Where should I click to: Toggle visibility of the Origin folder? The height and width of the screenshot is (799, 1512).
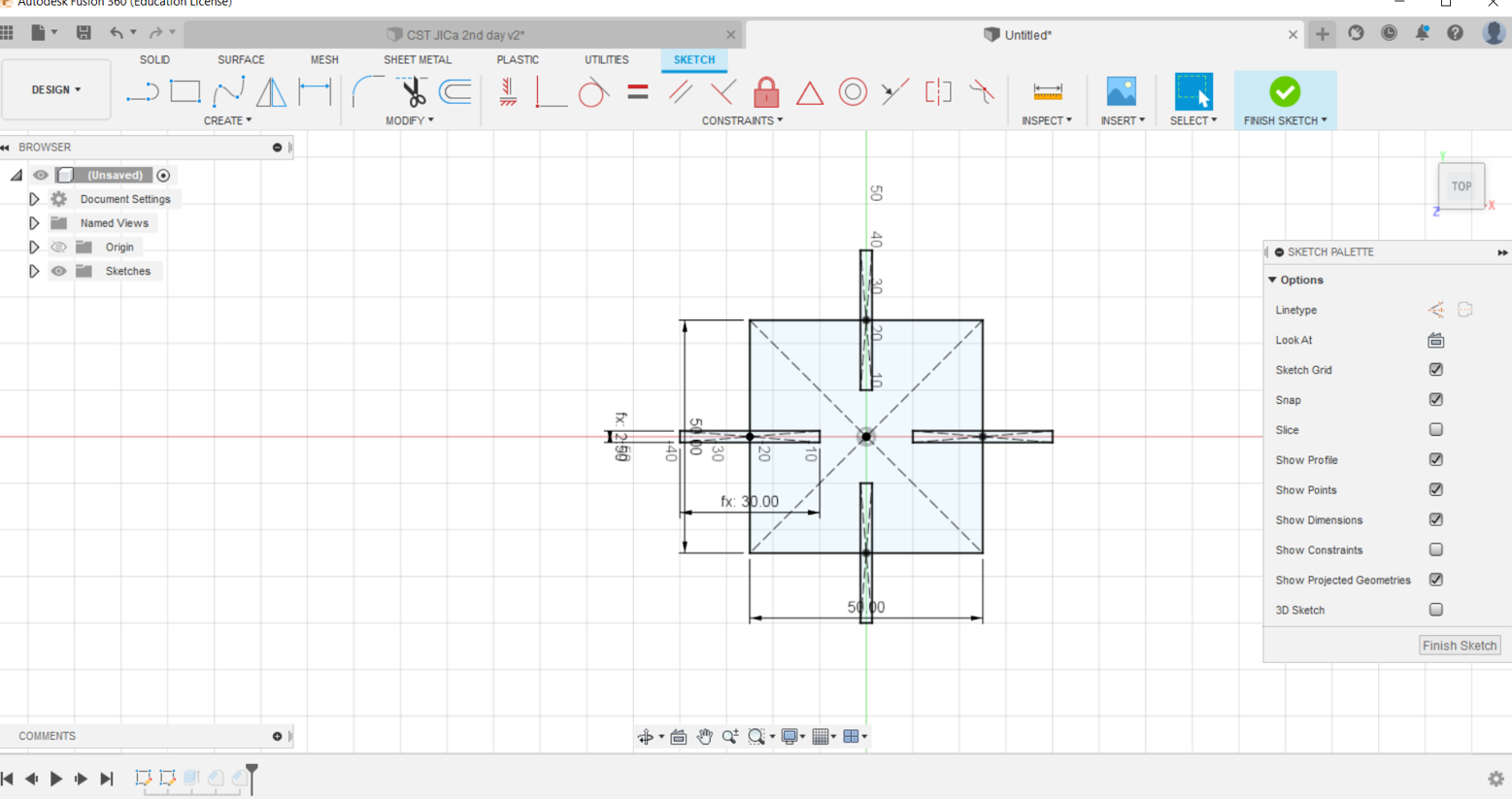[x=59, y=248]
